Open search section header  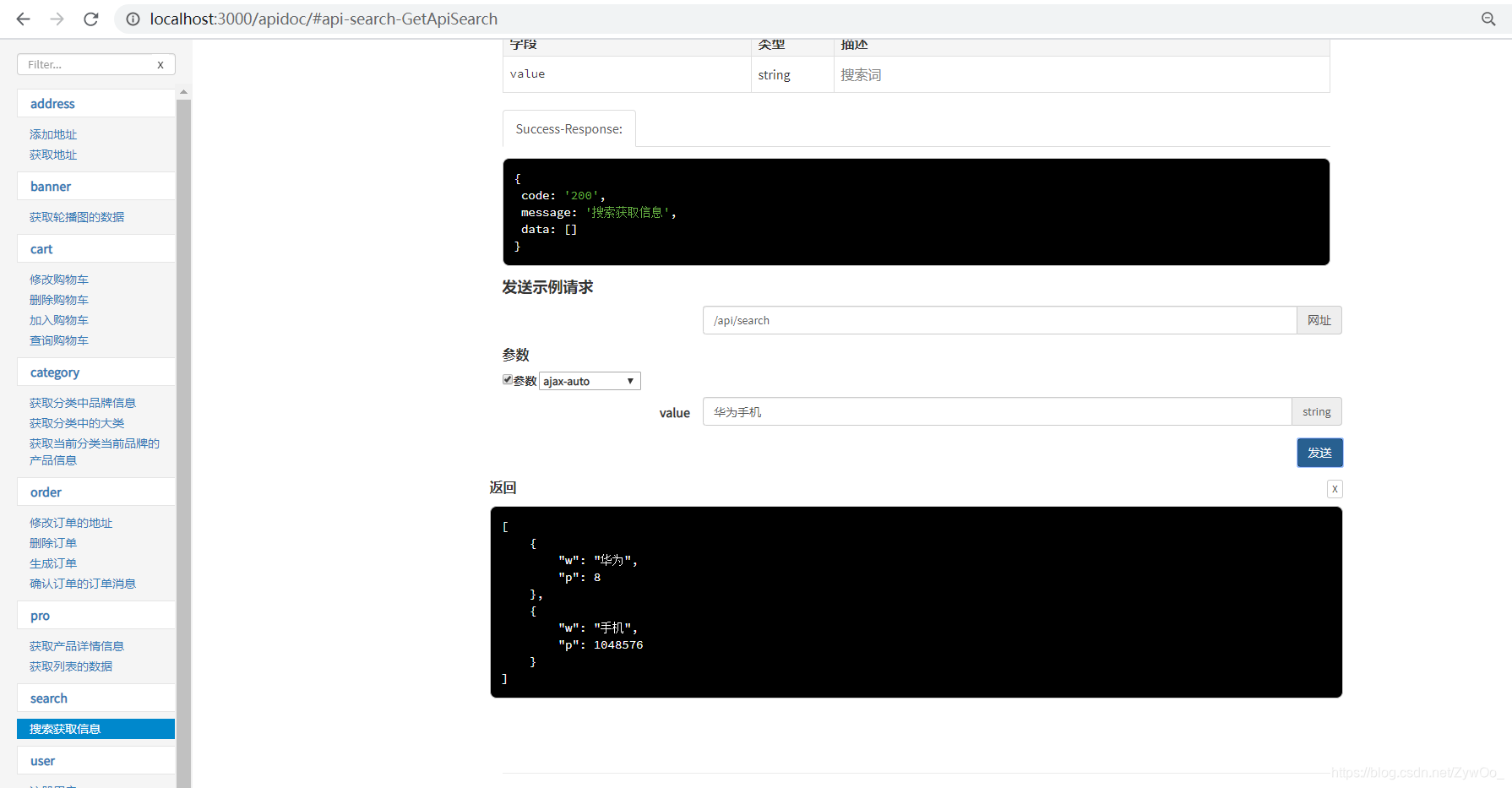(96, 698)
